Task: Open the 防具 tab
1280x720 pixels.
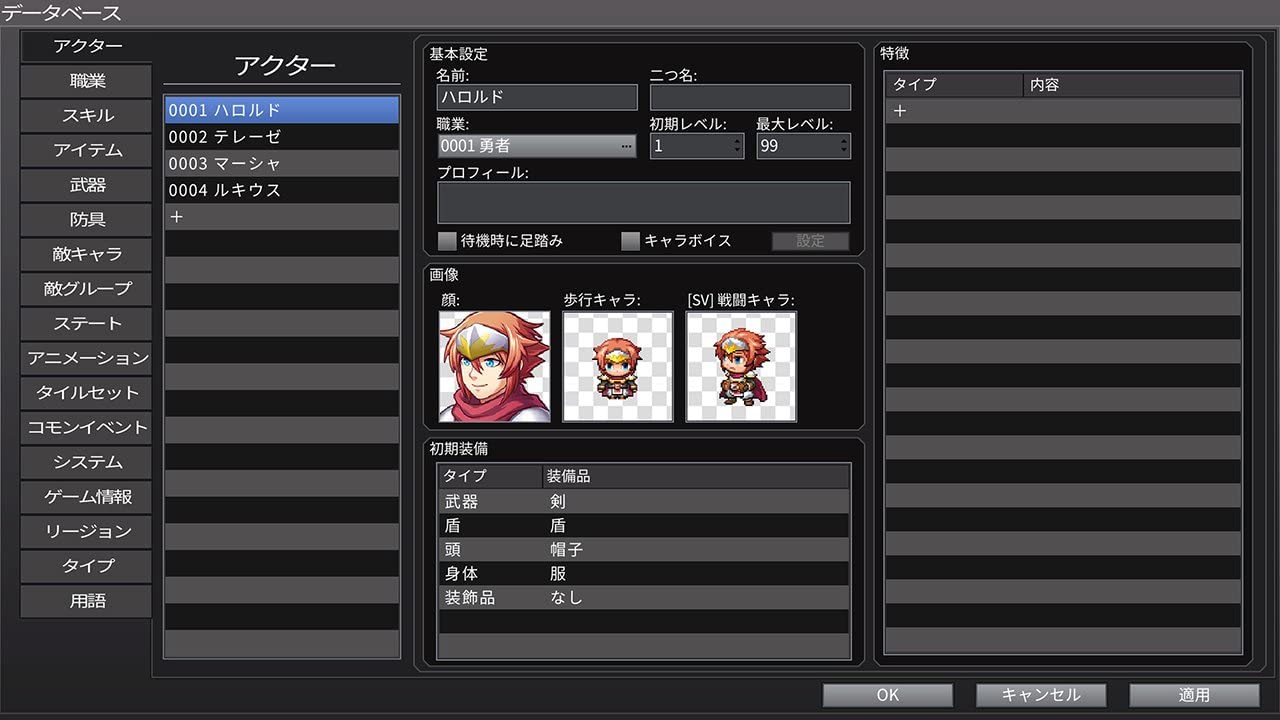Action: [x=88, y=219]
